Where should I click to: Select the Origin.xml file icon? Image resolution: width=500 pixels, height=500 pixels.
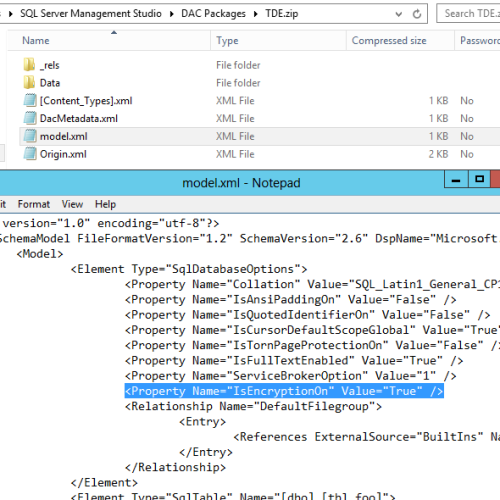pyautogui.click(x=30, y=154)
